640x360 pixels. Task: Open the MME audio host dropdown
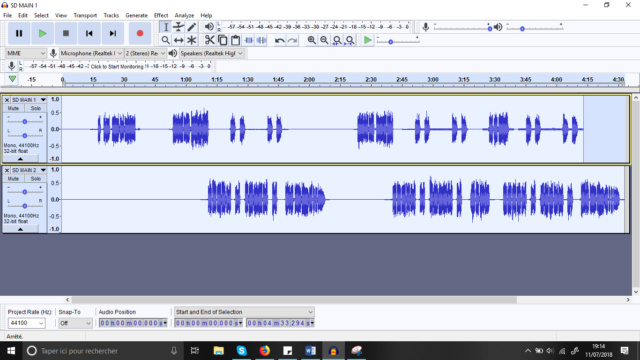click(x=26, y=53)
